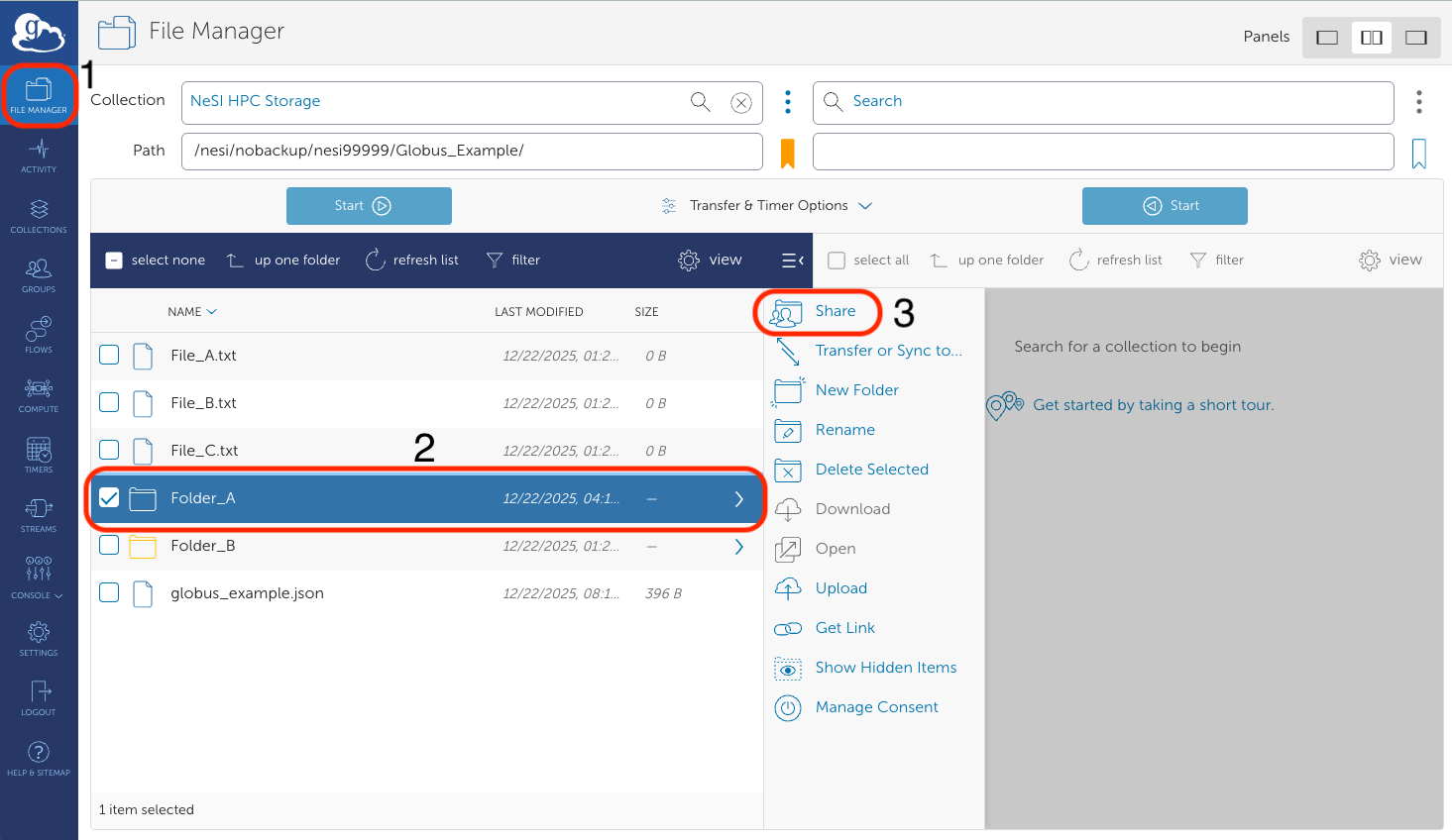Expand Folder_B using its chevron arrow
Image resolution: width=1452 pixels, height=840 pixels.
click(x=738, y=546)
